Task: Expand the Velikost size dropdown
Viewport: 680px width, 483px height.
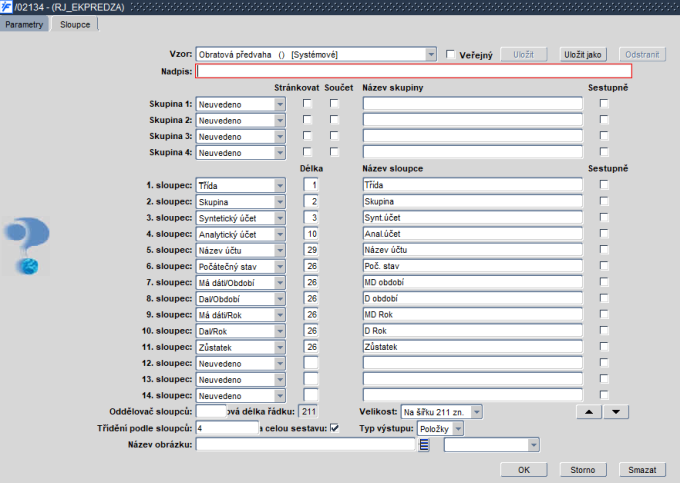Action: [476, 411]
